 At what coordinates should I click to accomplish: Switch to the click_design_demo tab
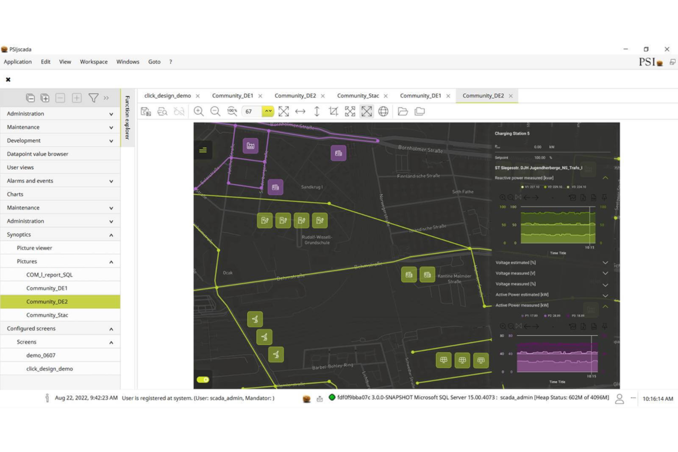(167, 96)
